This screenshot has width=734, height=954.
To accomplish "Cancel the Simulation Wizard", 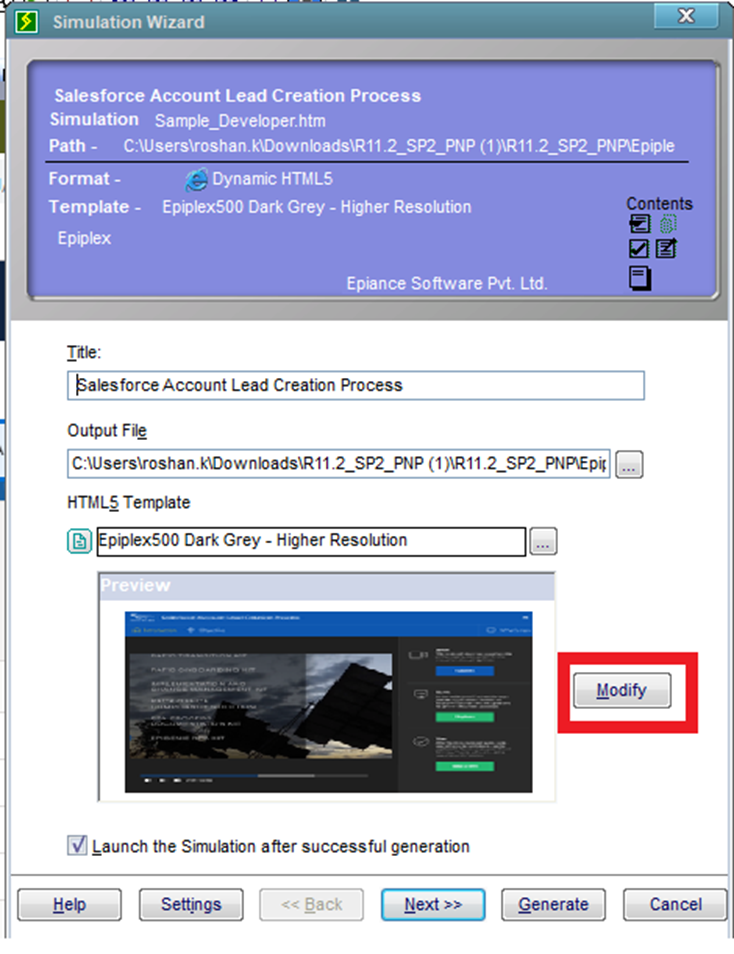I will [675, 905].
